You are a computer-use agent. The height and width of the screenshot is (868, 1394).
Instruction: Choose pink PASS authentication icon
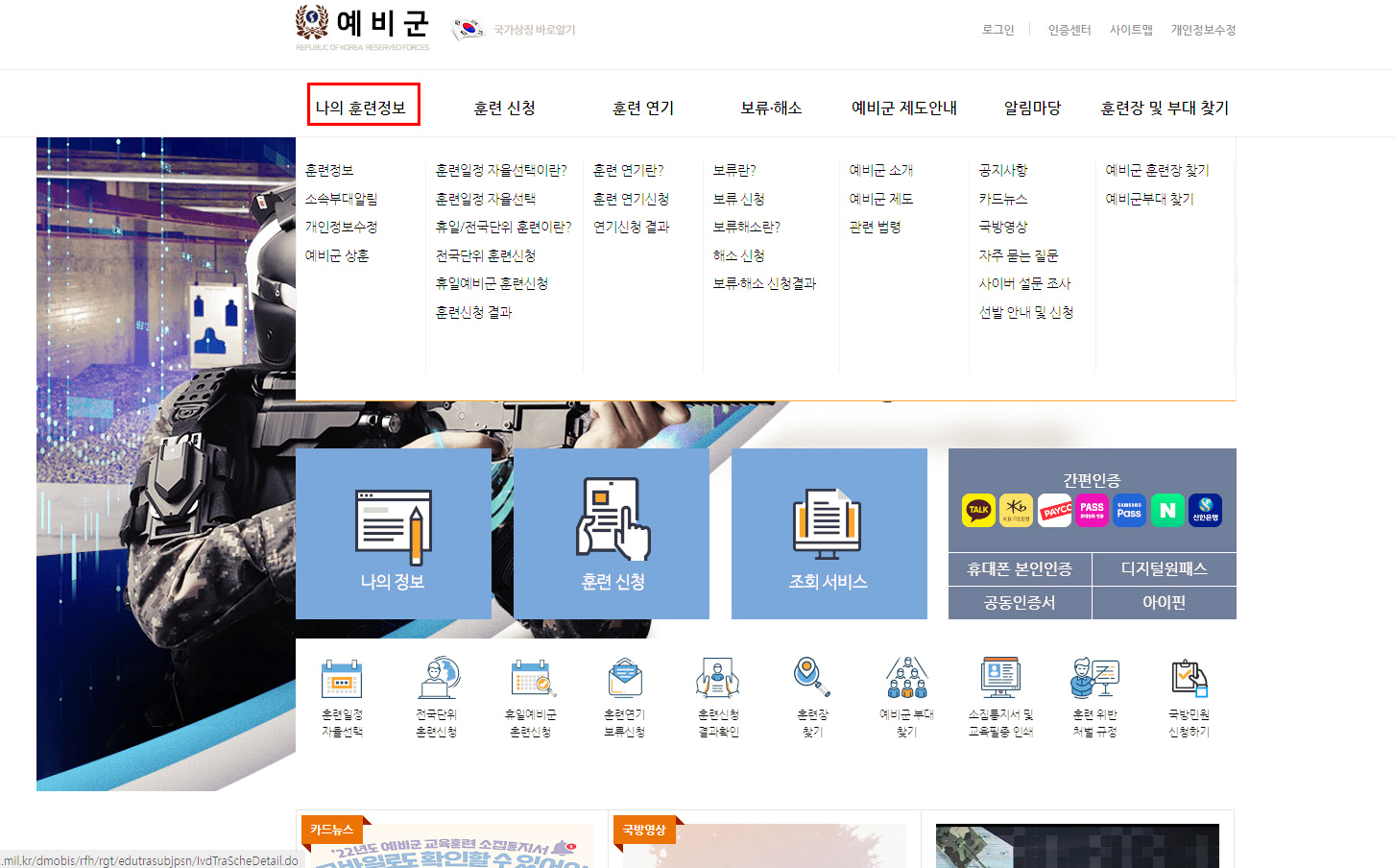[x=1092, y=510]
